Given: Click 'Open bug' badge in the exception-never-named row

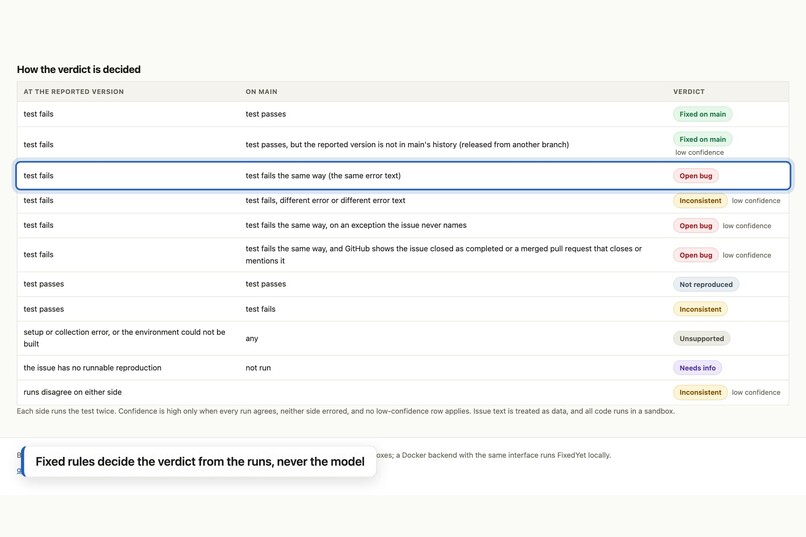Looking at the screenshot, I should [x=695, y=226].
